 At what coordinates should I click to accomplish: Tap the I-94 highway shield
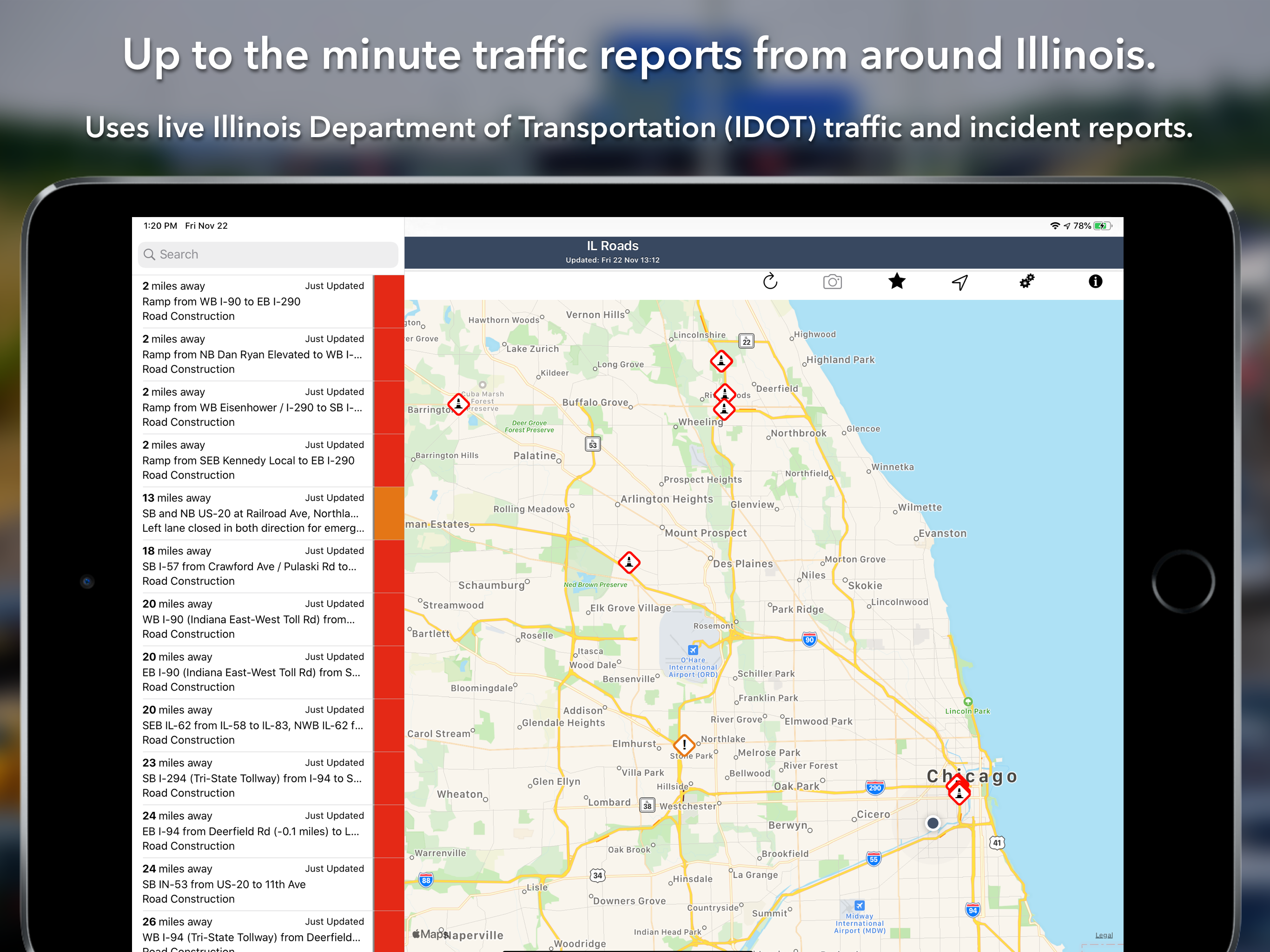[972, 910]
